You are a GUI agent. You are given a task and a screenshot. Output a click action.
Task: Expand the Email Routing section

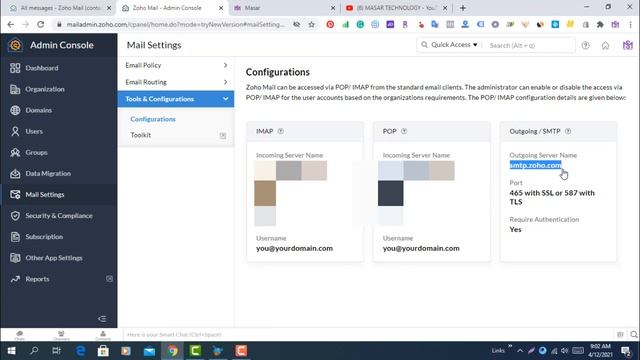(x=176, y=82)
